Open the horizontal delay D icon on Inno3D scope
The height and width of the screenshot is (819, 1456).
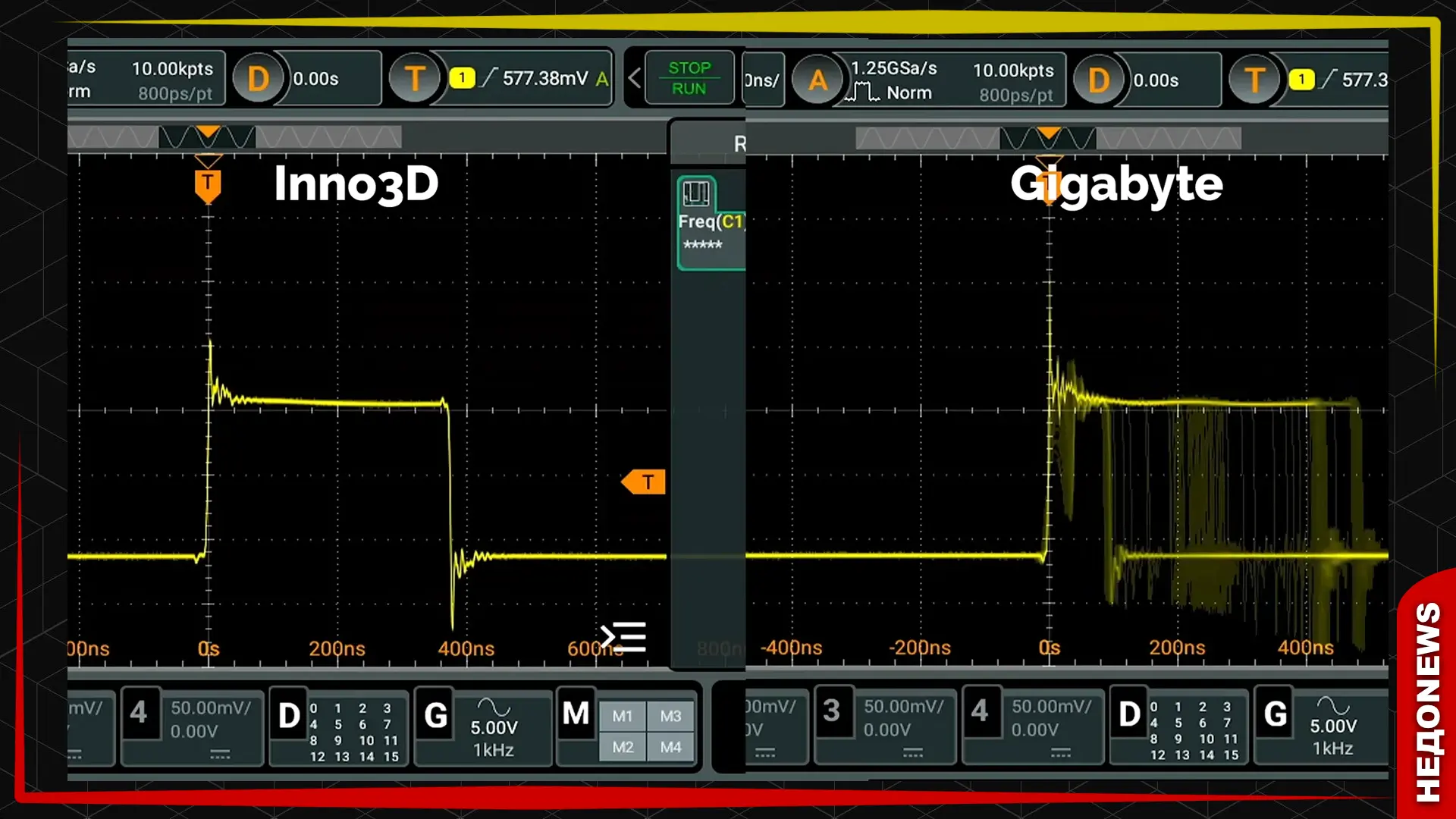(259, 78)
